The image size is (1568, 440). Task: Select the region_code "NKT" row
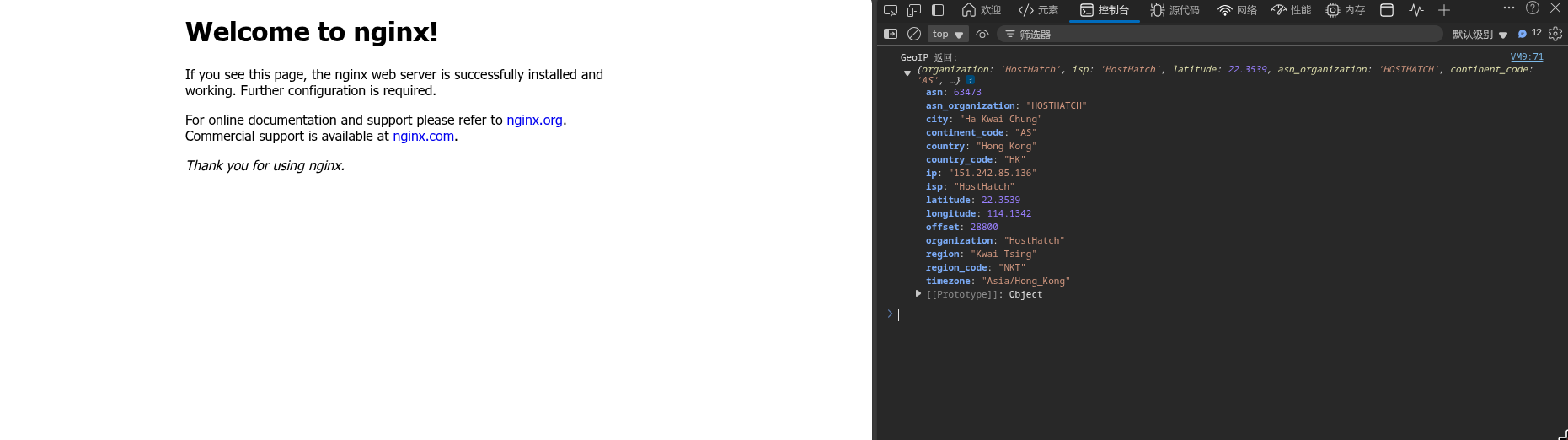pyautogui.click(x=976, y=268)
